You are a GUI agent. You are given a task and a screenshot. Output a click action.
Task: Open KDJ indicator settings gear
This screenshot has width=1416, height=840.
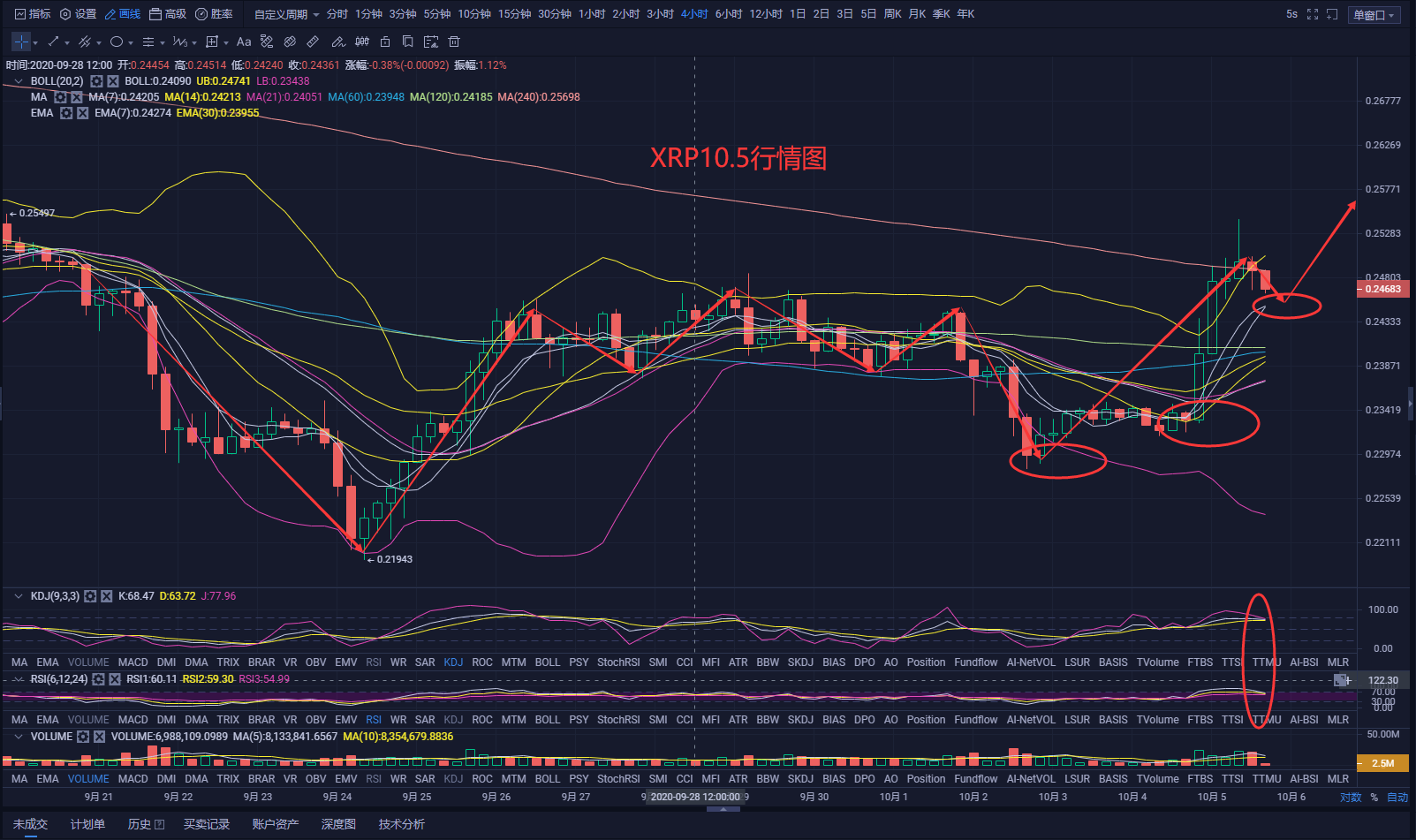coord(90,596)
